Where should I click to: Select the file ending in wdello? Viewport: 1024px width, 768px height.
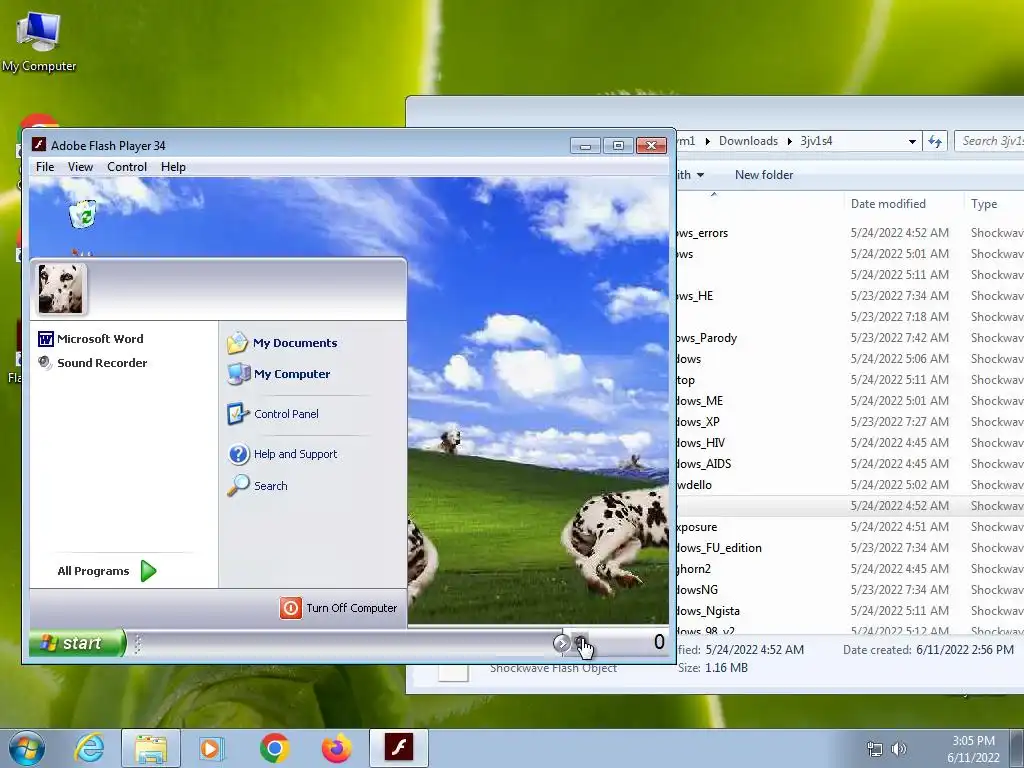pos(694,485)
